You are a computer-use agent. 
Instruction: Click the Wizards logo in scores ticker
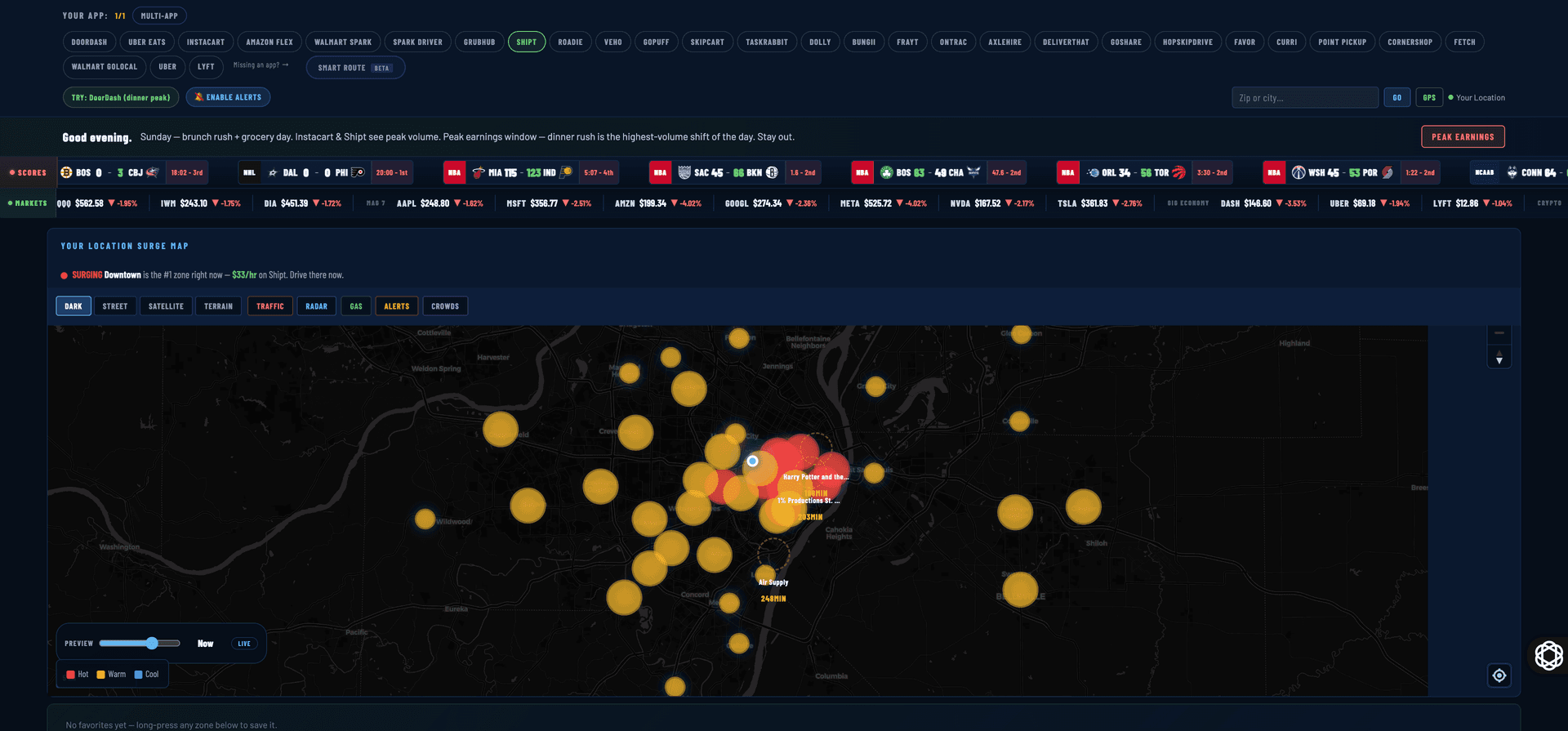pyautogui.click(x=1298, y=172)
